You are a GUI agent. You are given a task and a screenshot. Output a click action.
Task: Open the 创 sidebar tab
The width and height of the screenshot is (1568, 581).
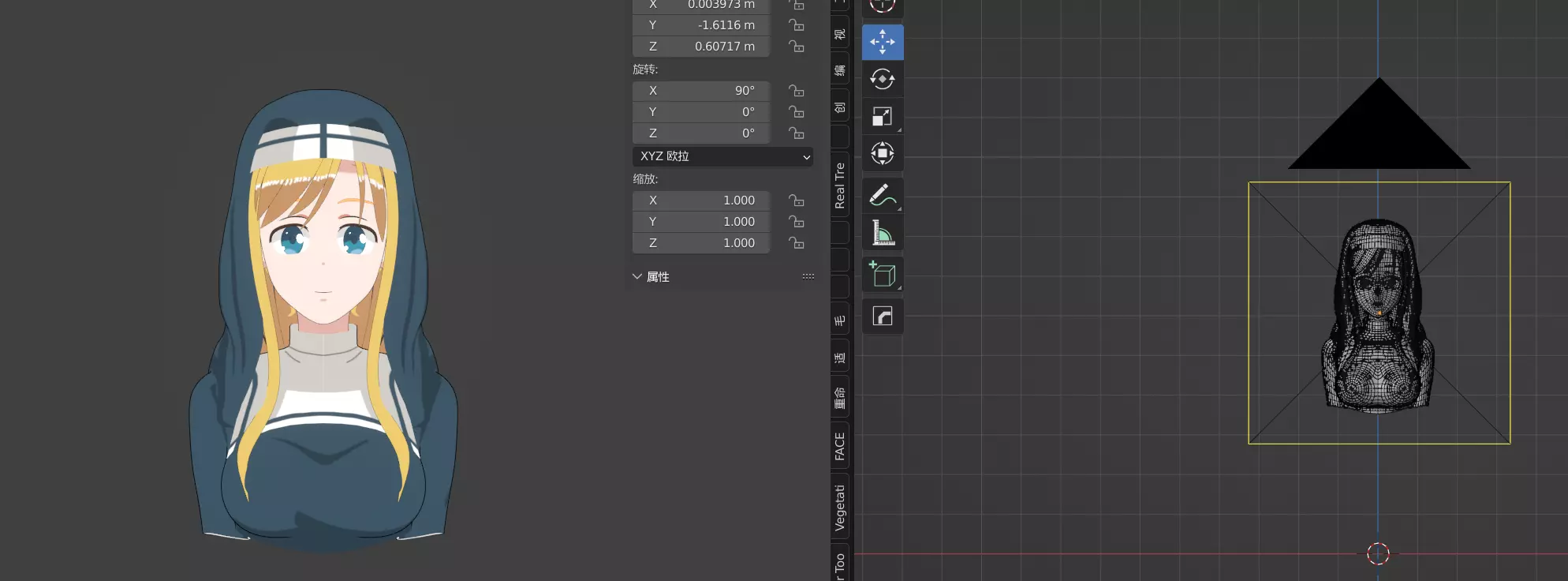[840, 107]
